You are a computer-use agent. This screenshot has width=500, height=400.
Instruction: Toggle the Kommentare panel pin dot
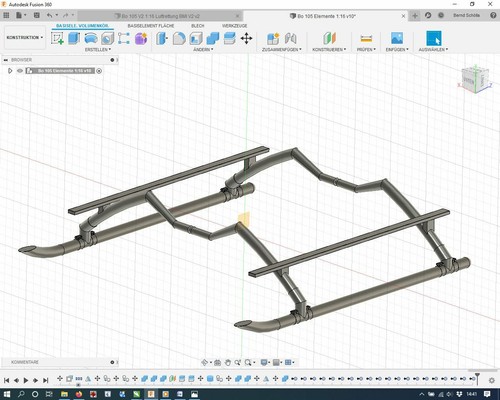click(112, 362)
